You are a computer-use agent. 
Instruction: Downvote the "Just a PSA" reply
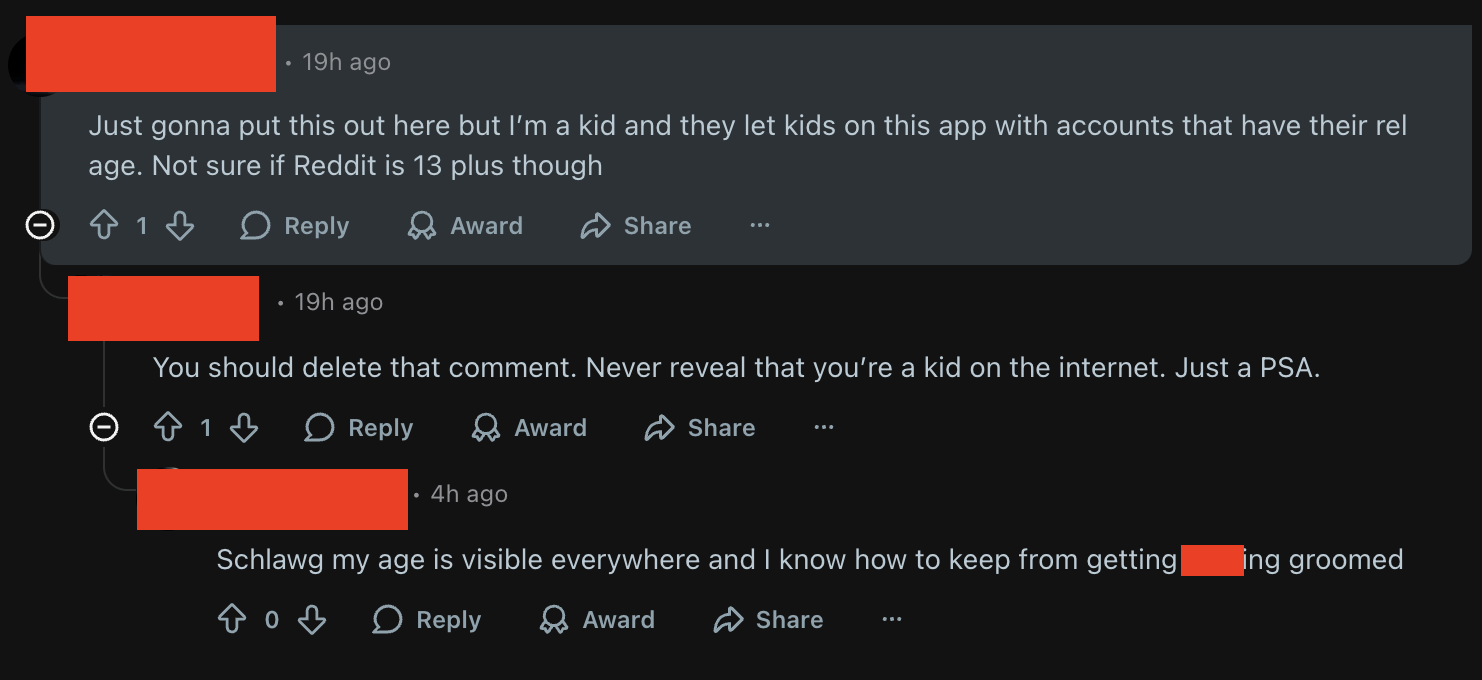point(244,428)
